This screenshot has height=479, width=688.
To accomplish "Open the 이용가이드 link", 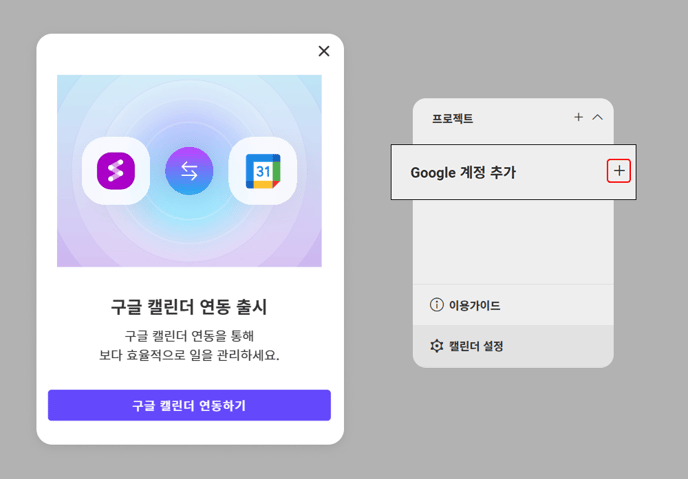I will 474,305.
